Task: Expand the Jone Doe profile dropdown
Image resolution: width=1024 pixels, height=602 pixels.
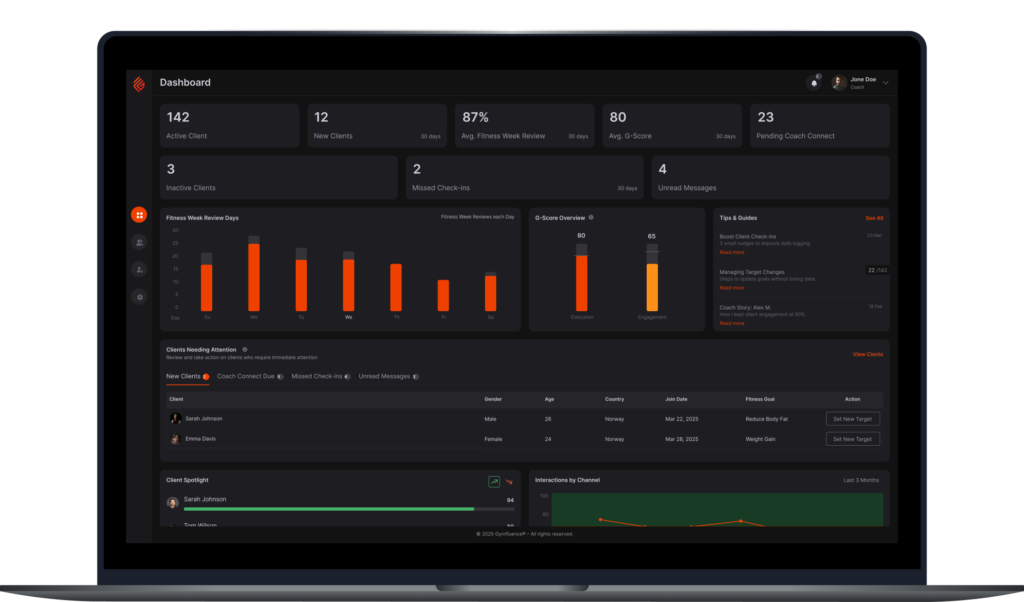Action: (x=885, y=83)
